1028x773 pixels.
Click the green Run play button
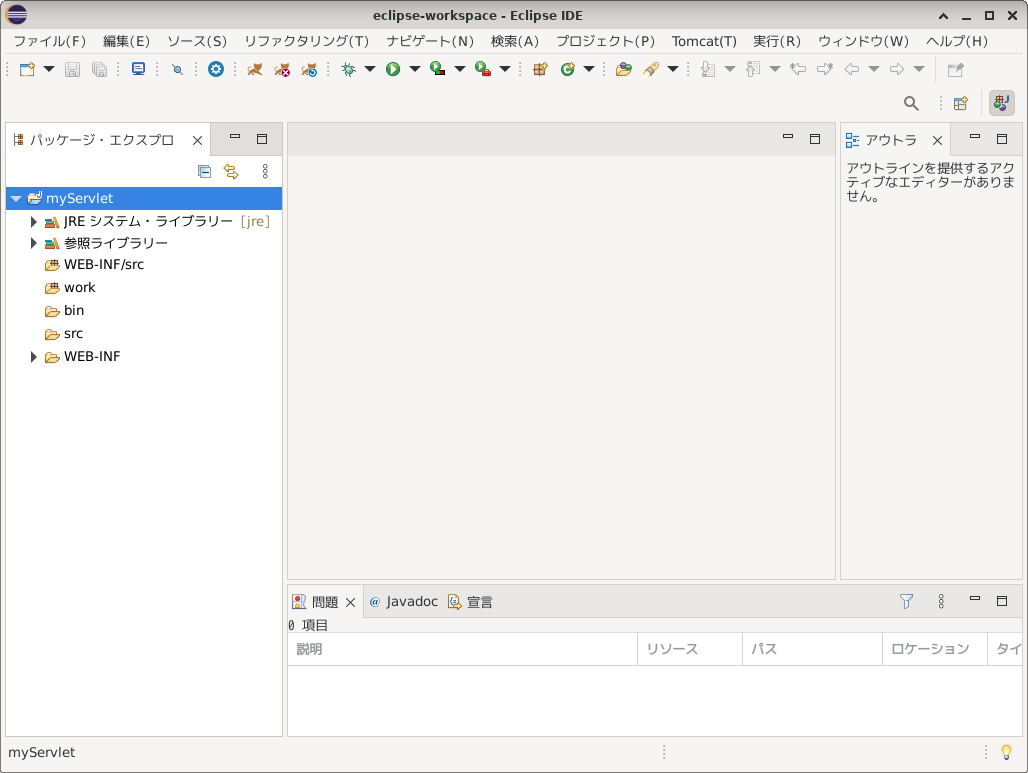click(393, 69)
